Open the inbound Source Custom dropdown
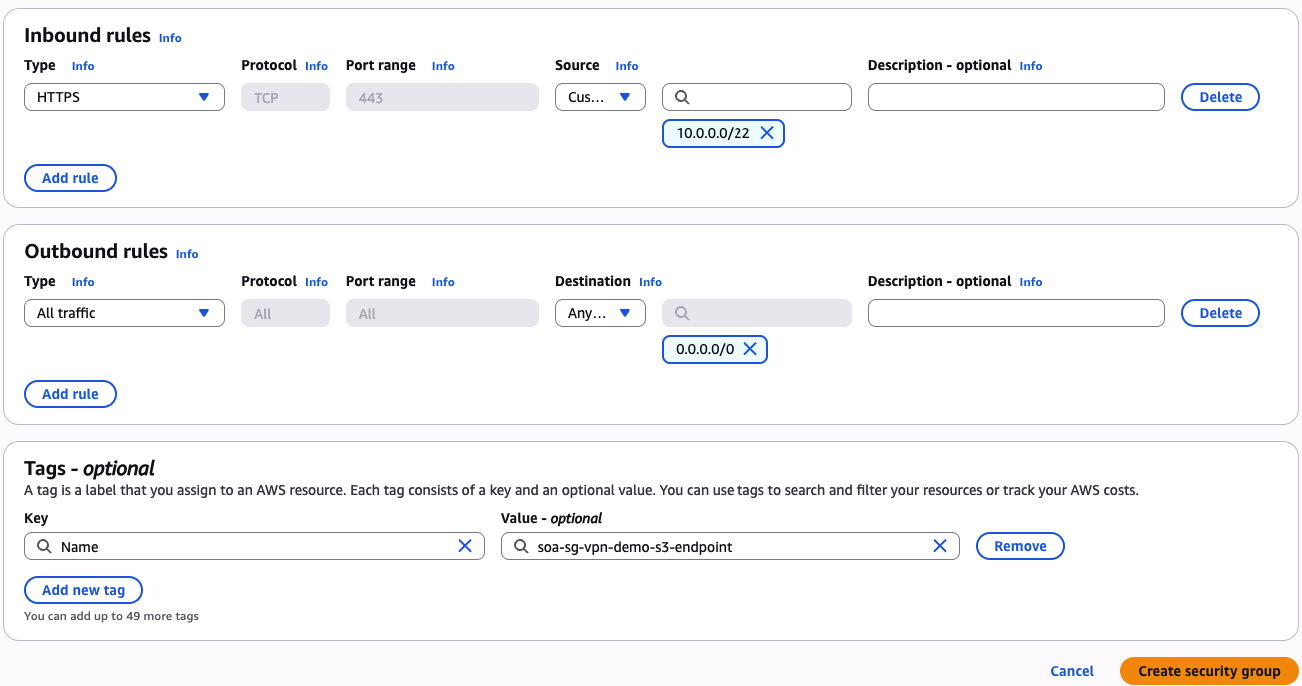This screenshot has height=686, width=1302. pyautogui.click(x=600, y=97)
